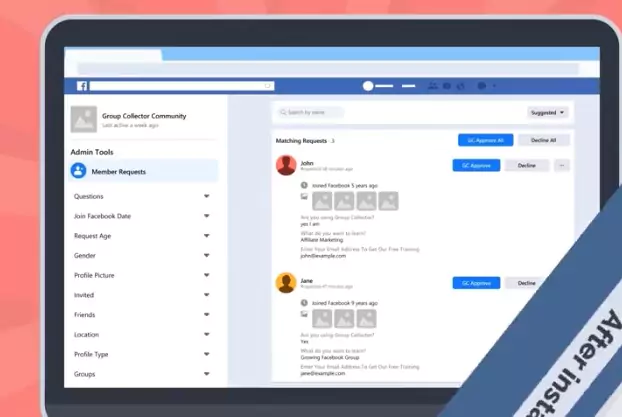Click the 'Growing Facebook Group' answer text
The width and height of the screenshot is (622, 417).
(x=330, y=357)
